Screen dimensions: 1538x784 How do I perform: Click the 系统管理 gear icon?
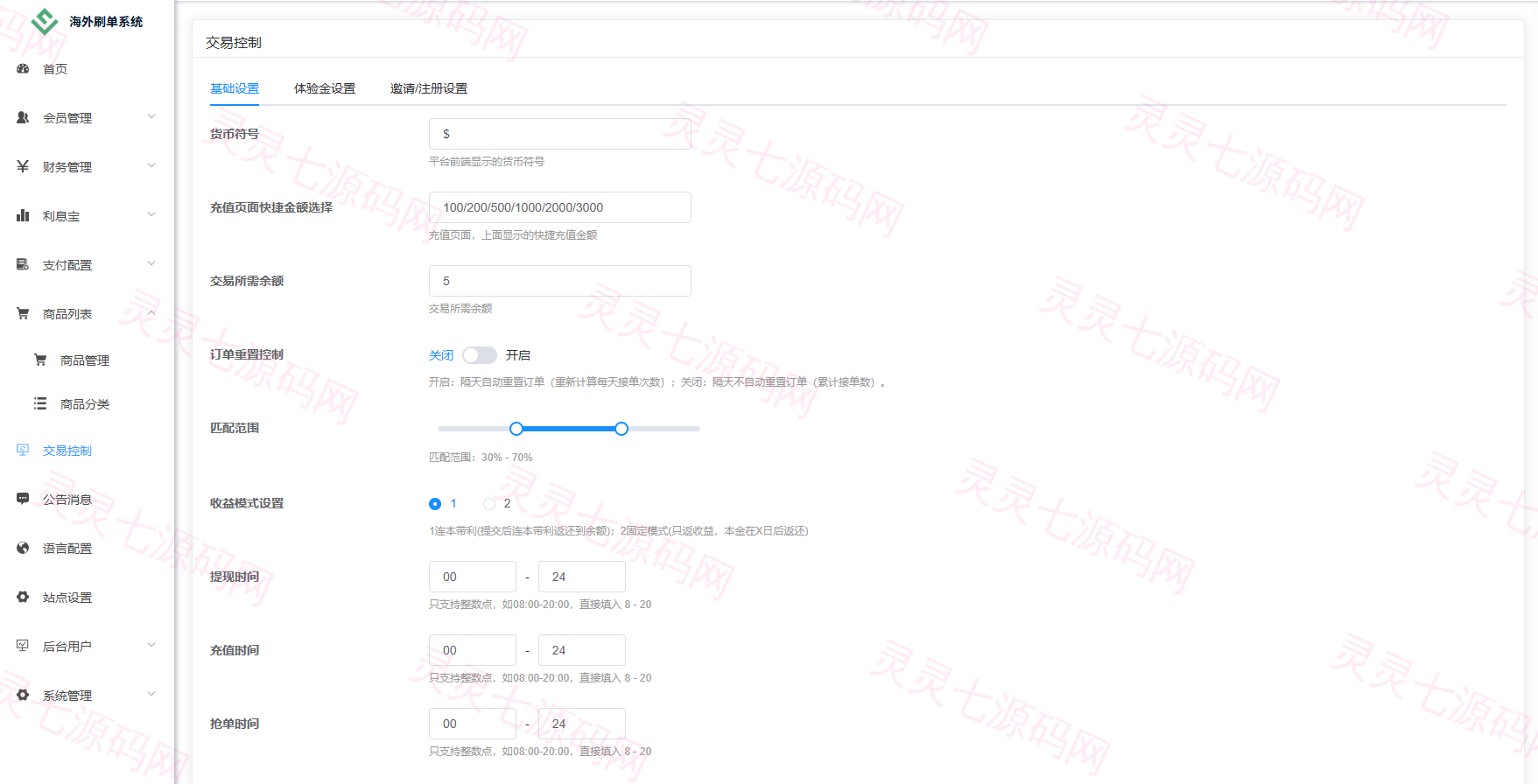23,695
